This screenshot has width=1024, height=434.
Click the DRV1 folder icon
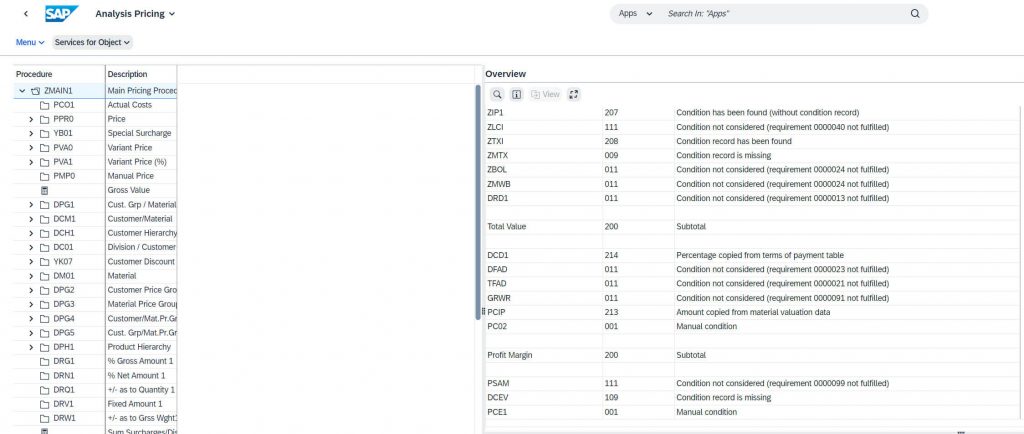(44, 404)
